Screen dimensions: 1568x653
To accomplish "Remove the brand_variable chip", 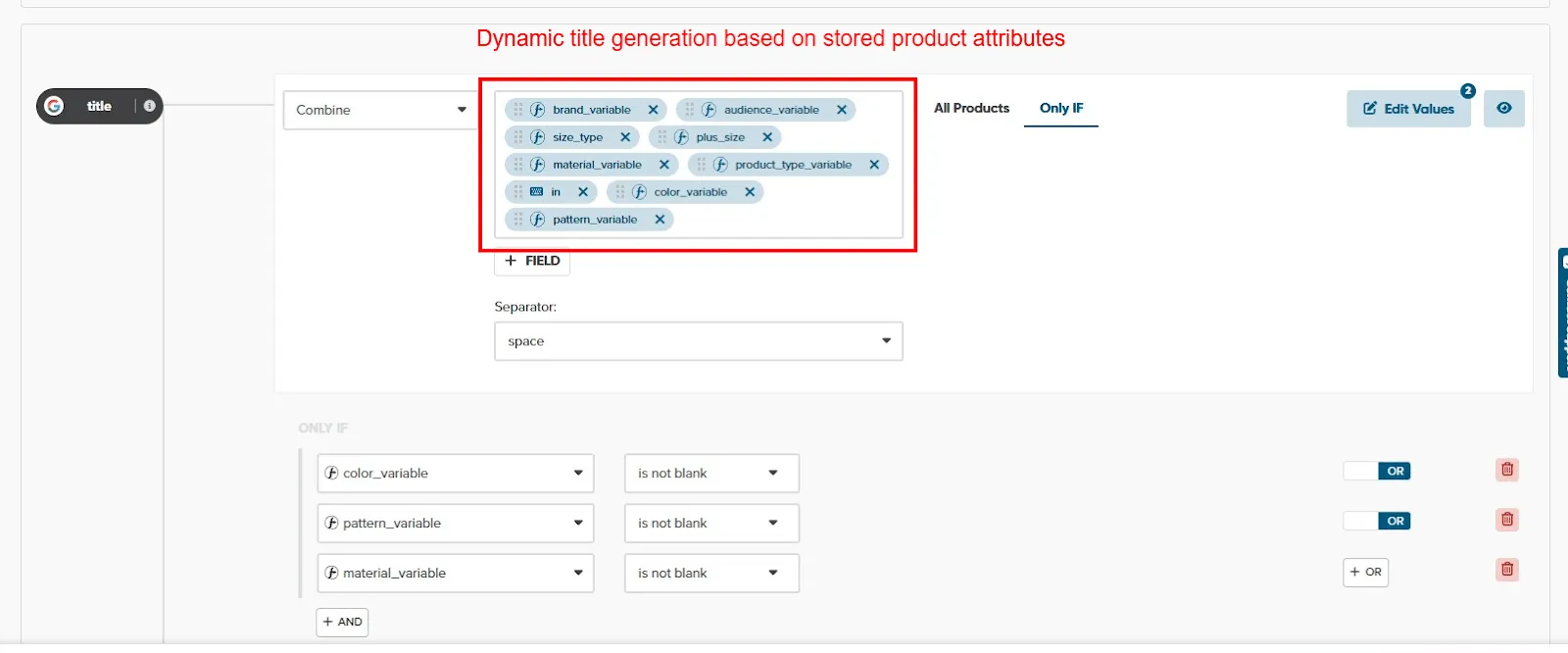I will click(x=654, y=110).
